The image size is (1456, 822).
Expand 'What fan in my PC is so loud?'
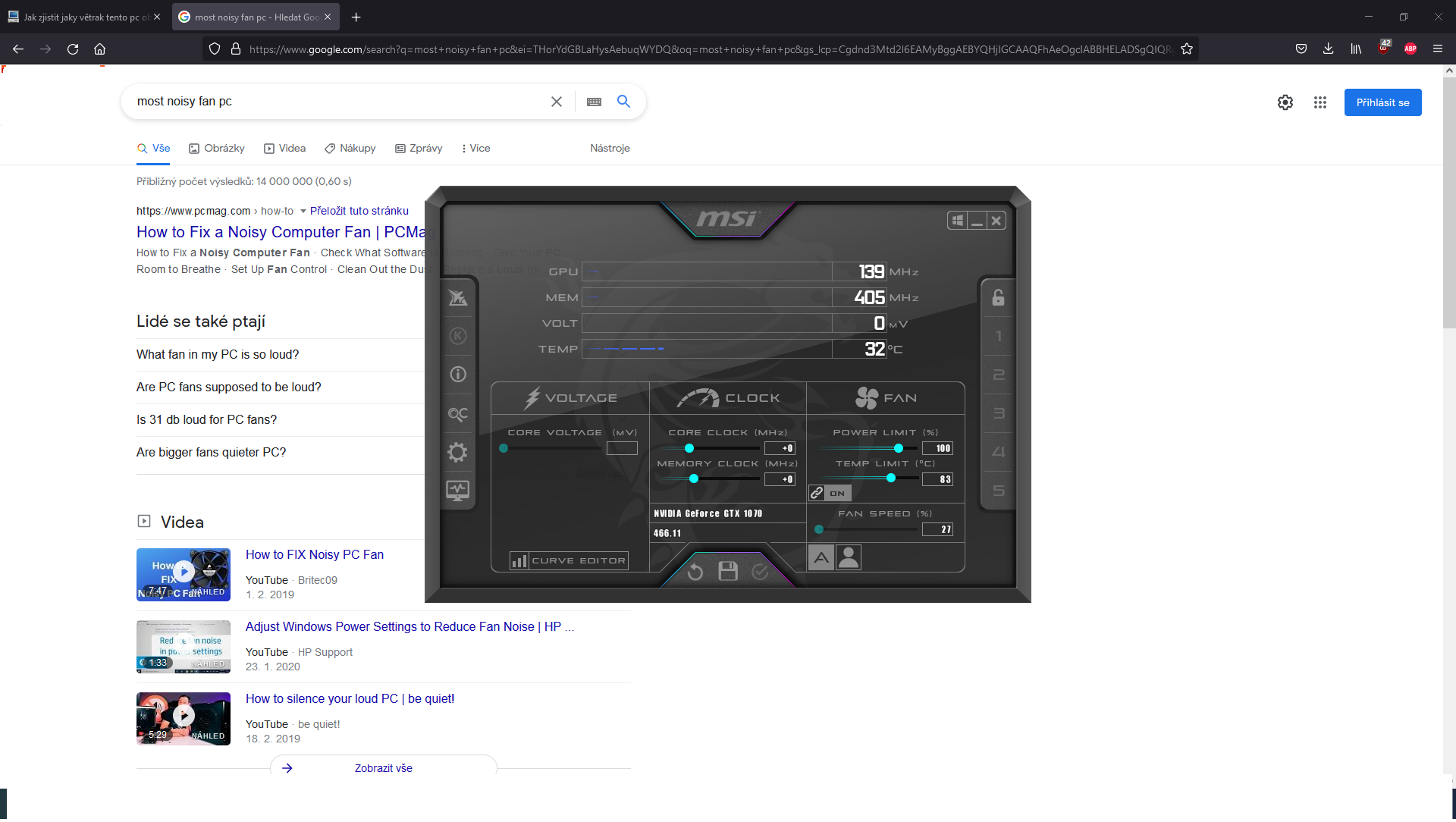tap(218, 355)
